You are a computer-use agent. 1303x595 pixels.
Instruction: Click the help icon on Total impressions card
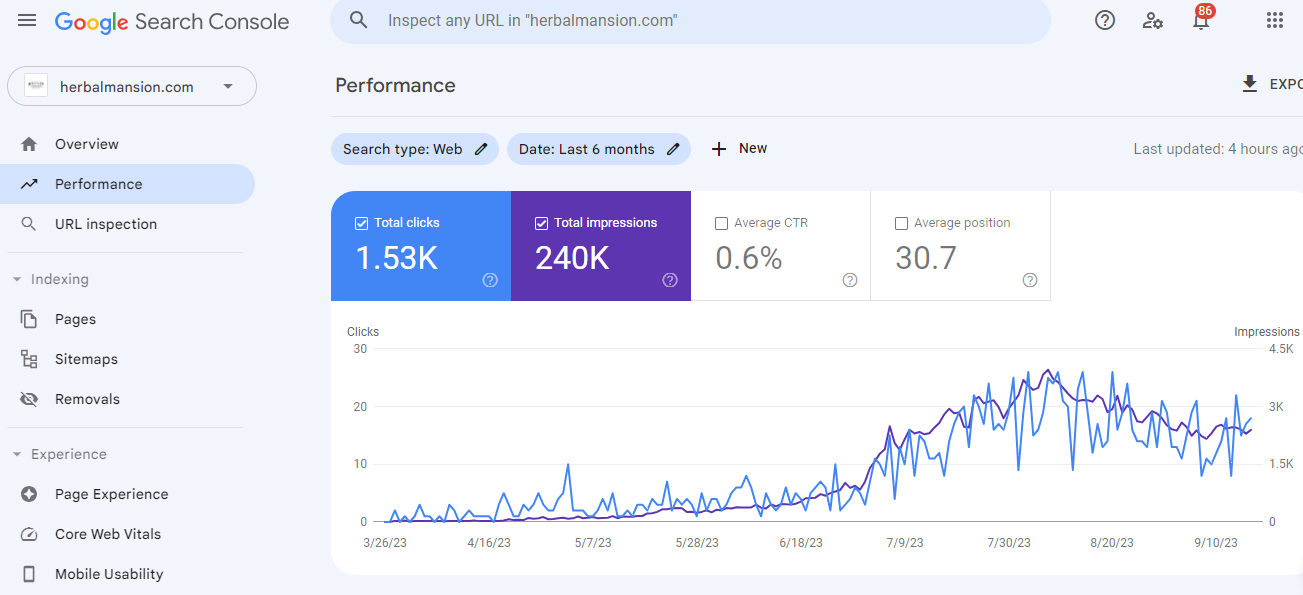coord(670,280)
